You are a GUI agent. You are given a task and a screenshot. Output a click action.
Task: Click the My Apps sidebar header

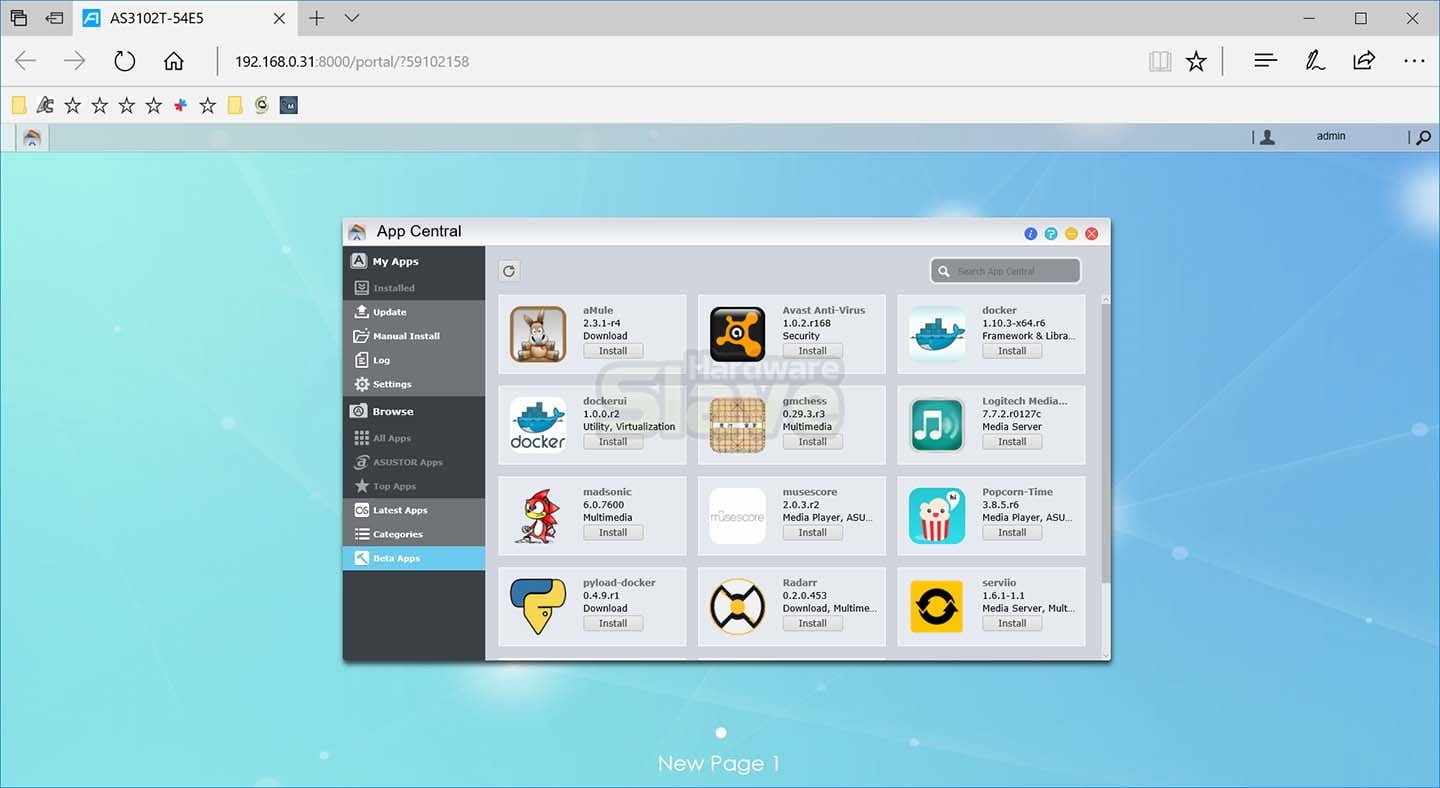(414, 261)
